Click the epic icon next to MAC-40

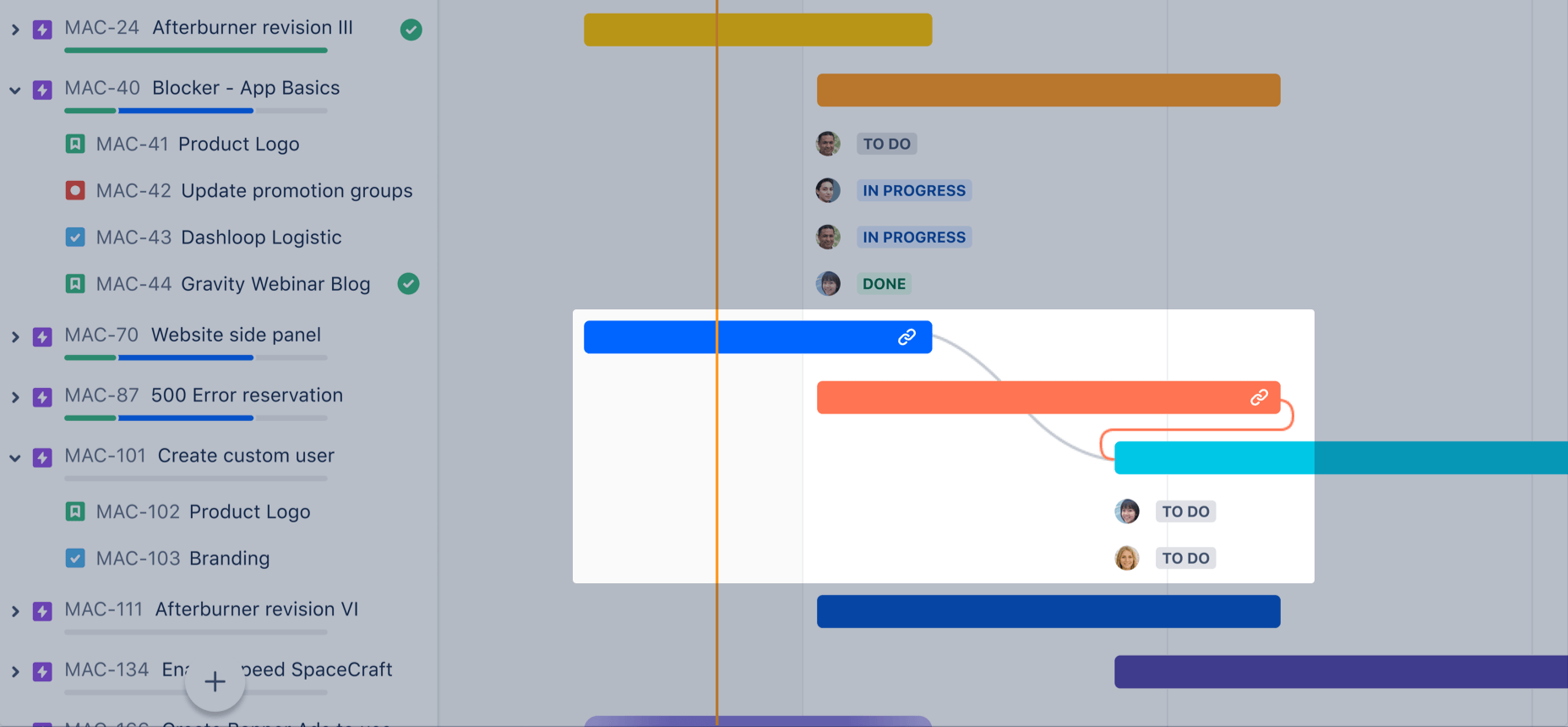point(42,90)
